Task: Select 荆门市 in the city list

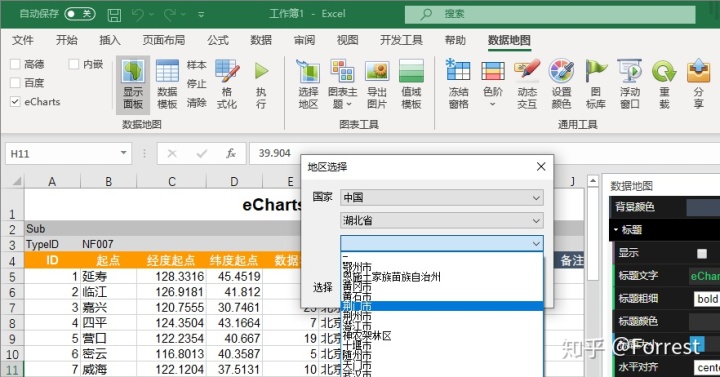Action: click(442, 306)
